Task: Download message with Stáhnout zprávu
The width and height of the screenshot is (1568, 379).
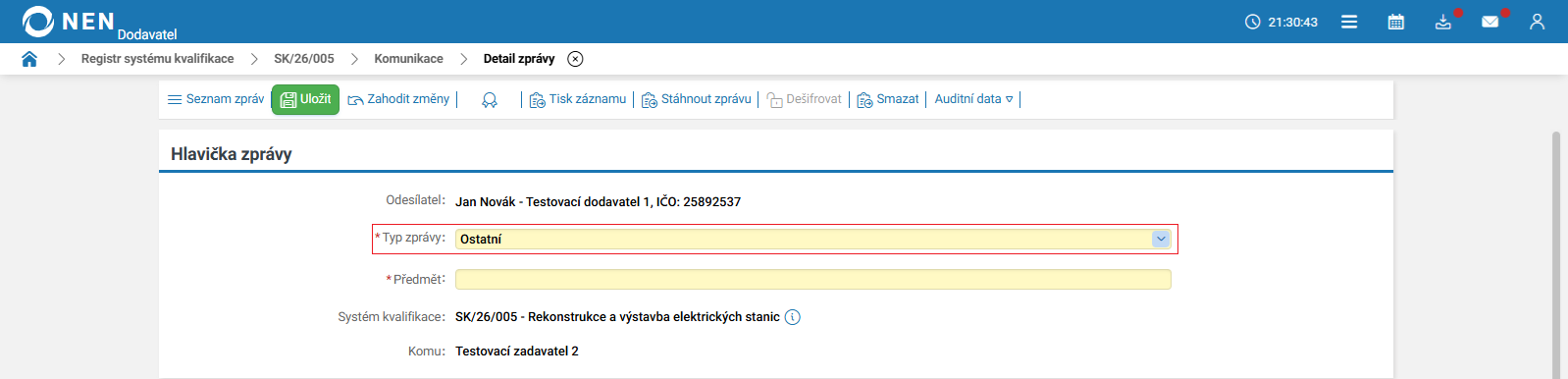Action: pos(697,99)
